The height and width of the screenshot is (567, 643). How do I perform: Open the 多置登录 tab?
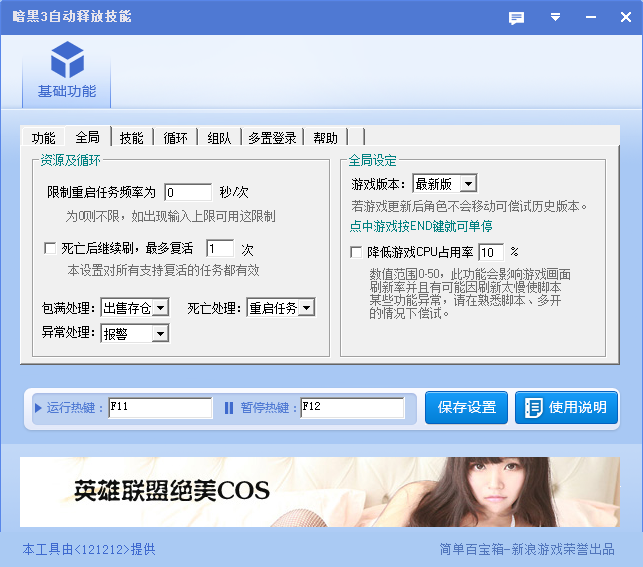tap(272, 138)
